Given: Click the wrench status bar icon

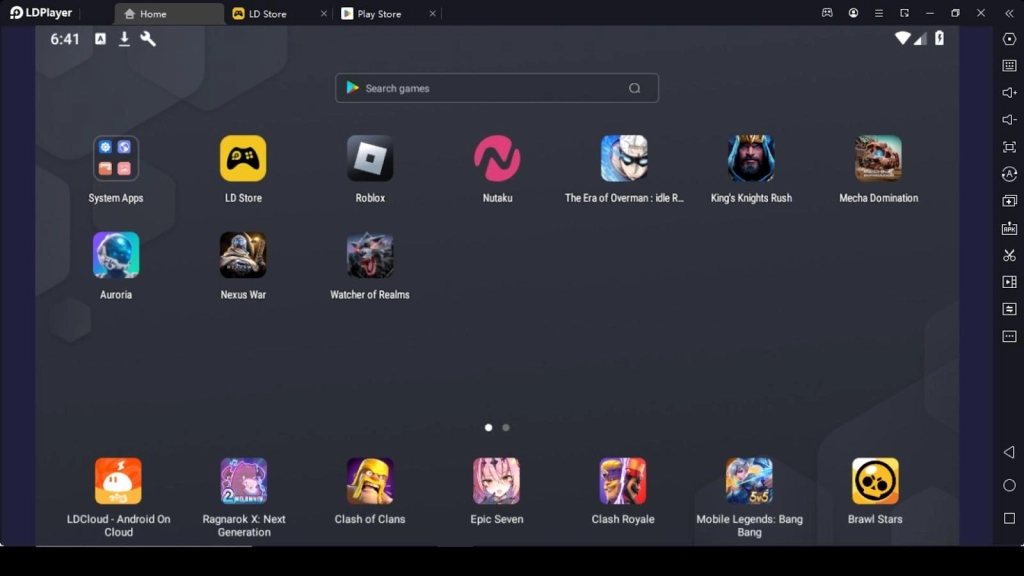Looking at the screenshot, I should tap(148, 39).
